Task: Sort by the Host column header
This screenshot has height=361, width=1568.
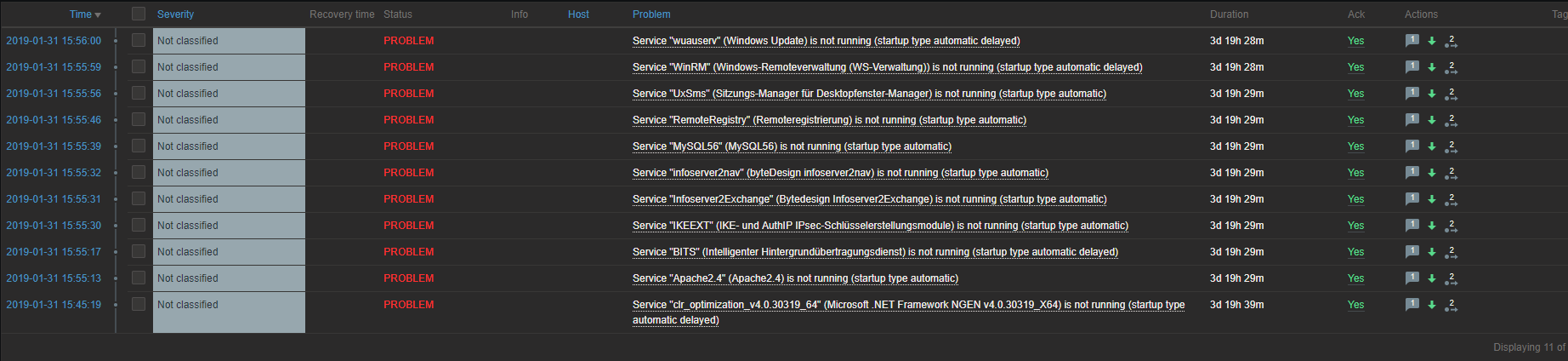Action: (x=578, y=14)
